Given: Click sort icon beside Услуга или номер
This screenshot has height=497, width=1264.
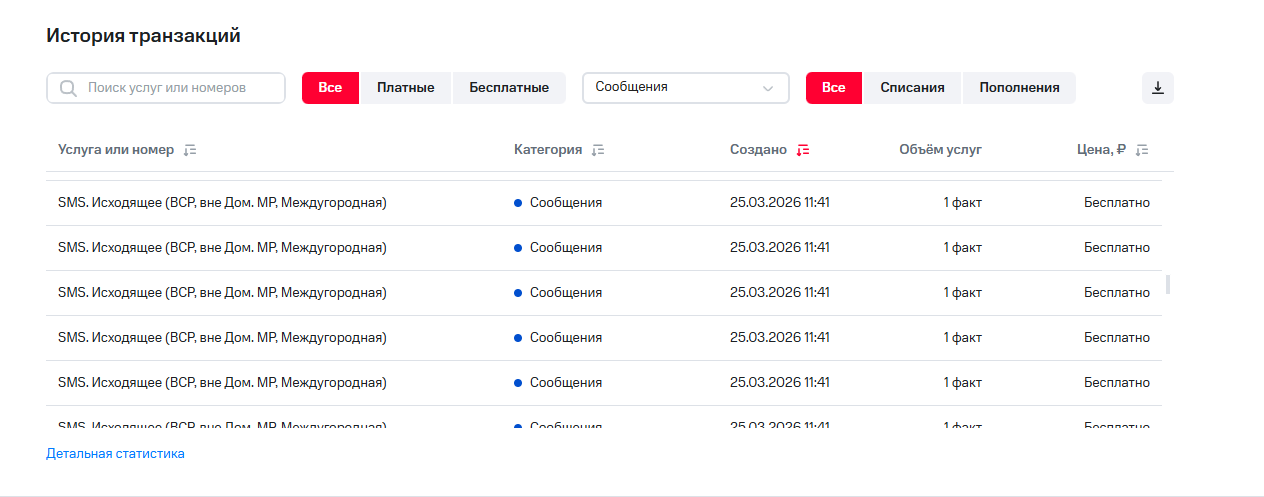Looking at the screenshot, I should [190, 150].
